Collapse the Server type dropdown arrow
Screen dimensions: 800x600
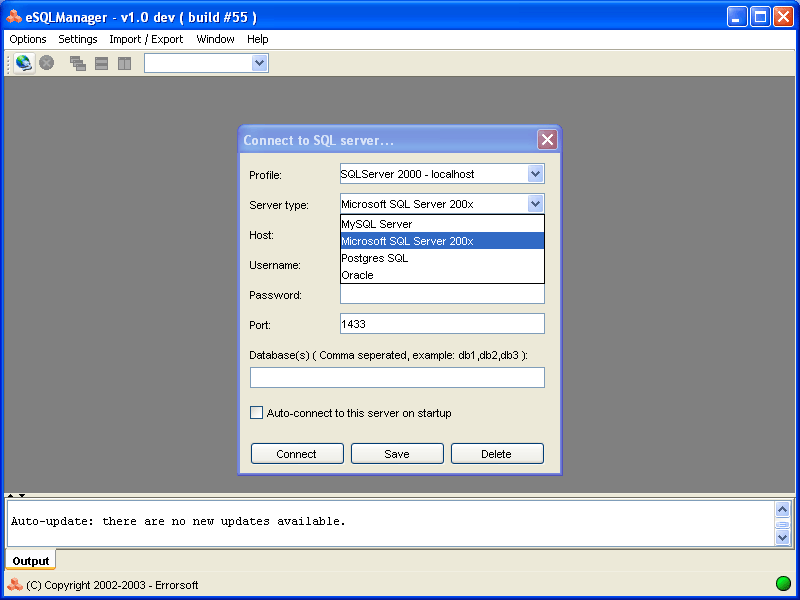[x=535, y=204]
